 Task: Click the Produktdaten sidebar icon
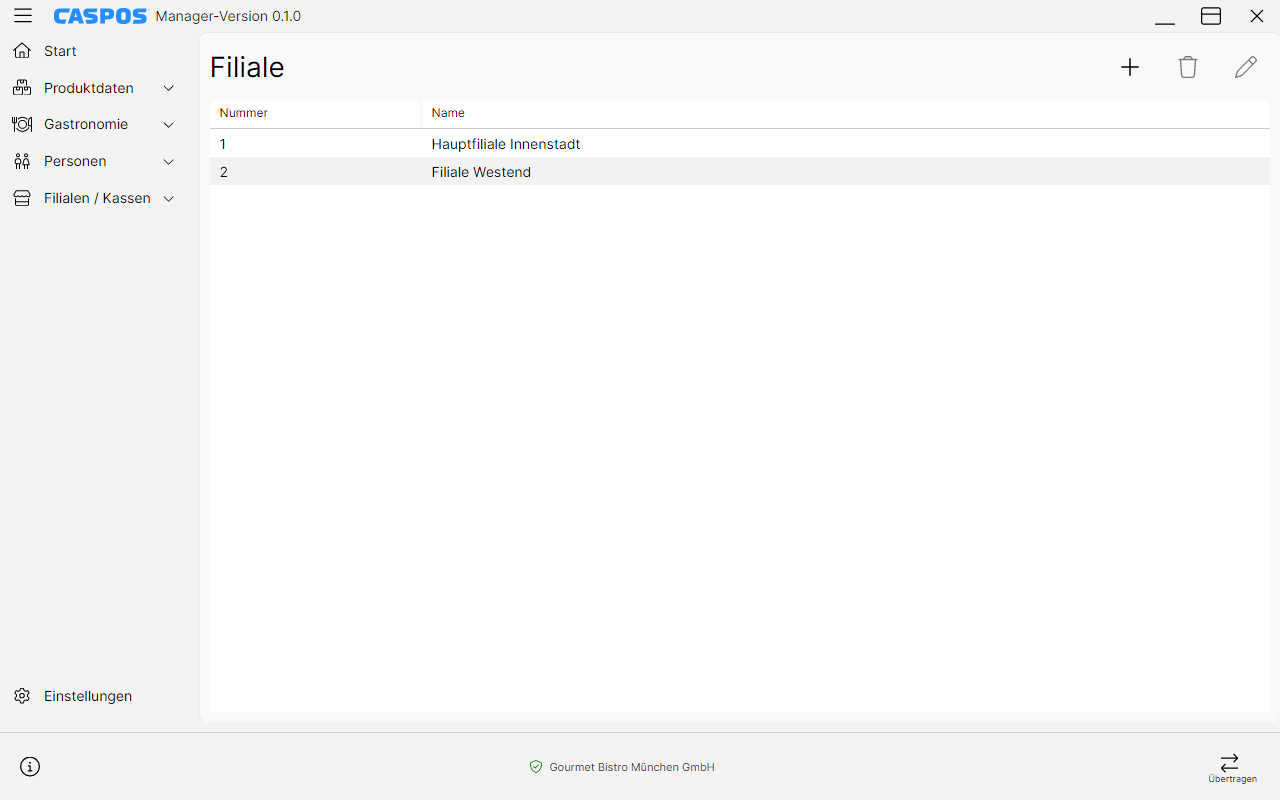pos(22,88)
